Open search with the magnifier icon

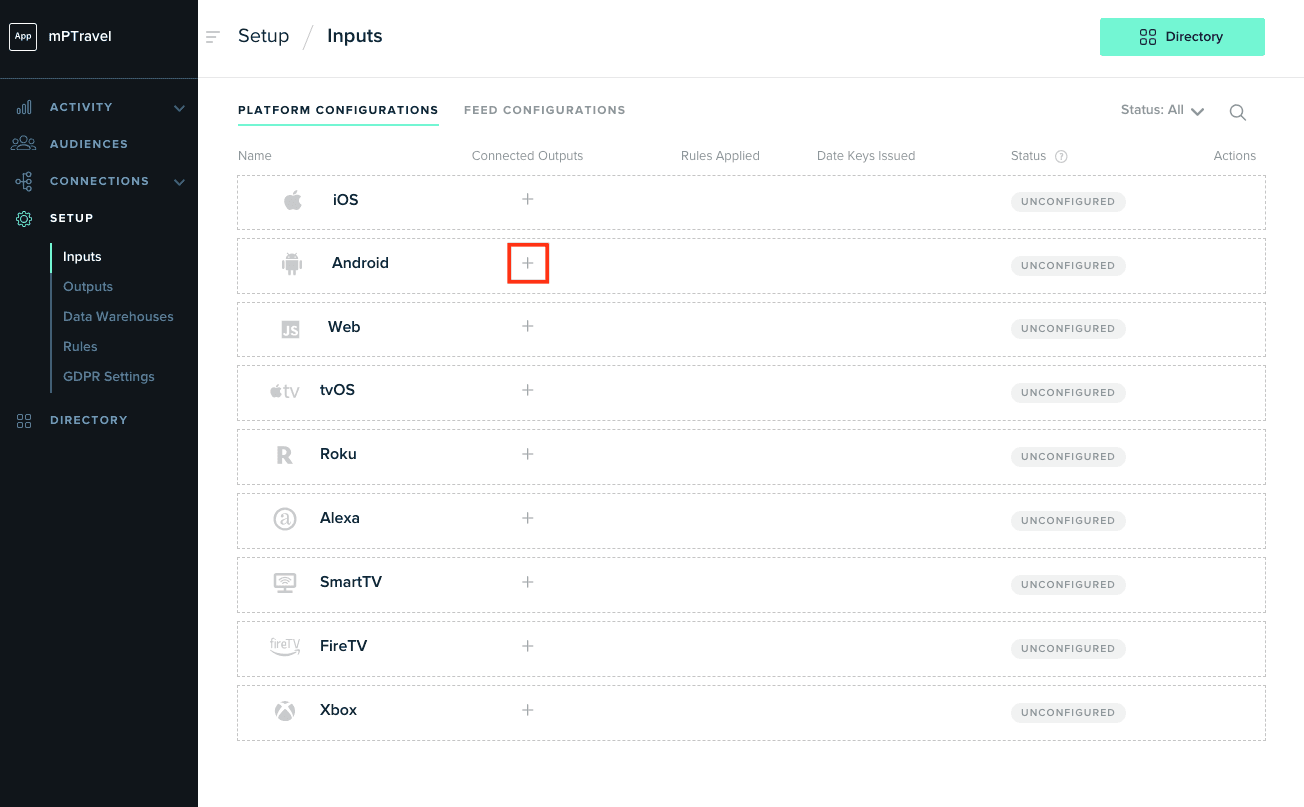pyautogui.click(x=1238, y=112)
